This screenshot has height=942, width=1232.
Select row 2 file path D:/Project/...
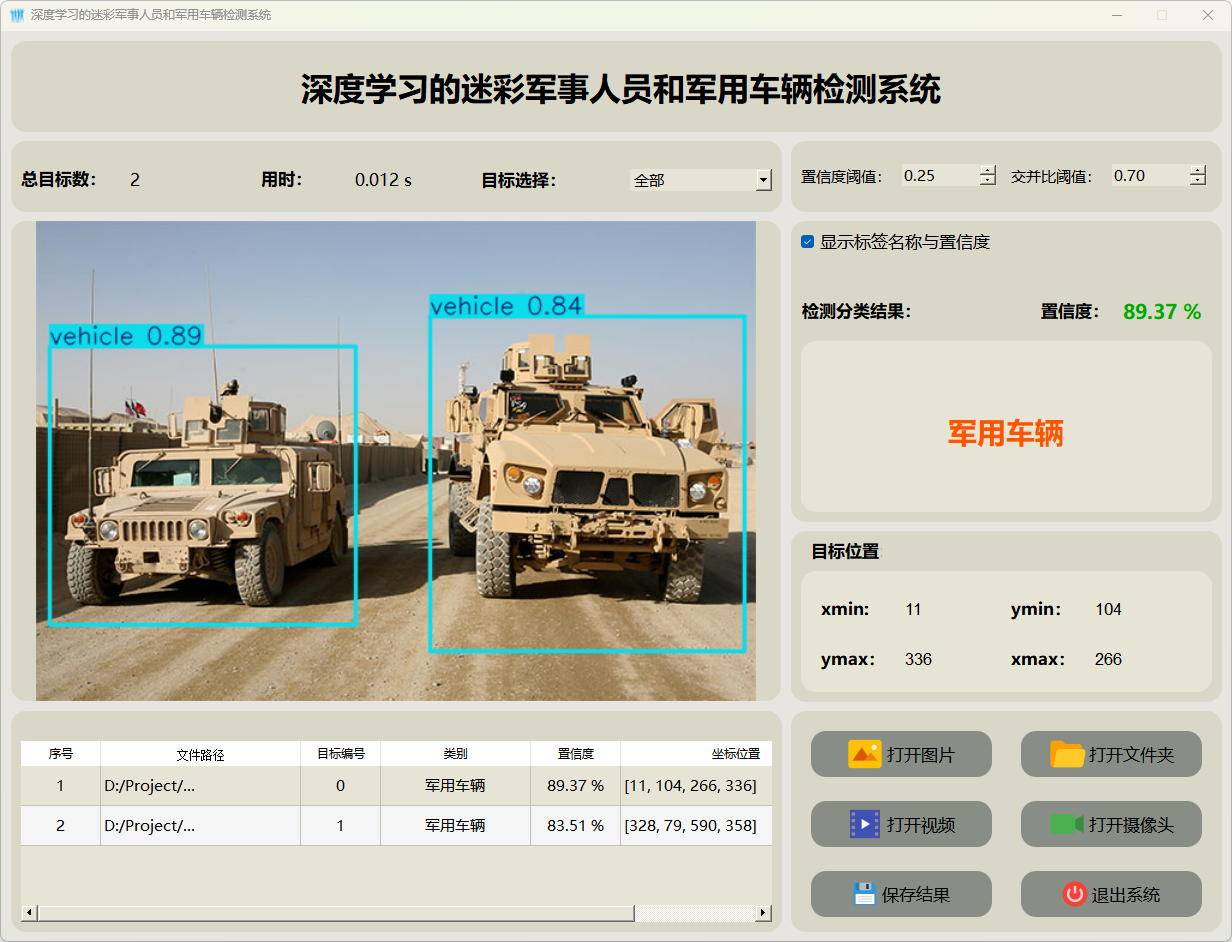coord(200,826)
